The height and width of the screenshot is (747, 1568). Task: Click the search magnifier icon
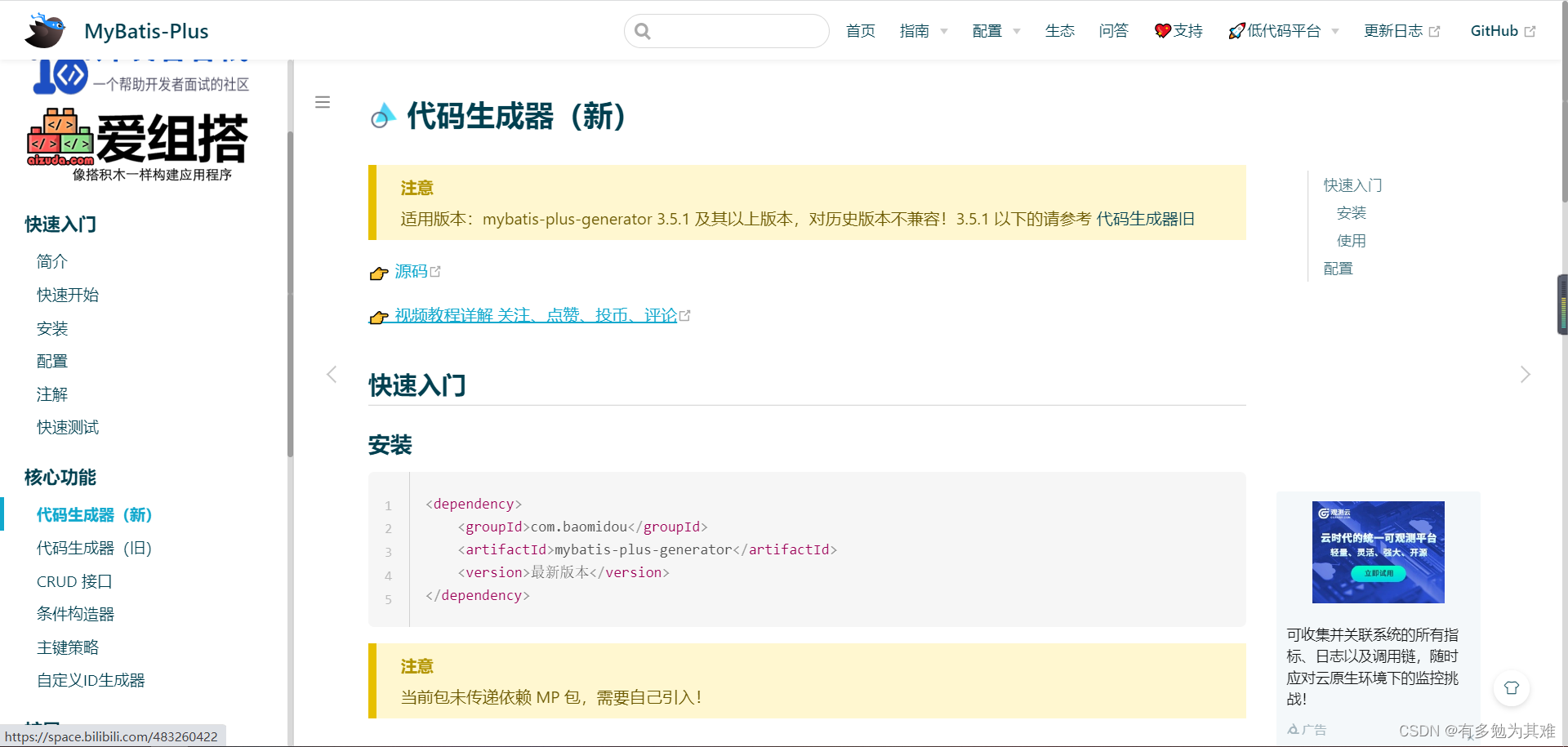pos(643,31)
